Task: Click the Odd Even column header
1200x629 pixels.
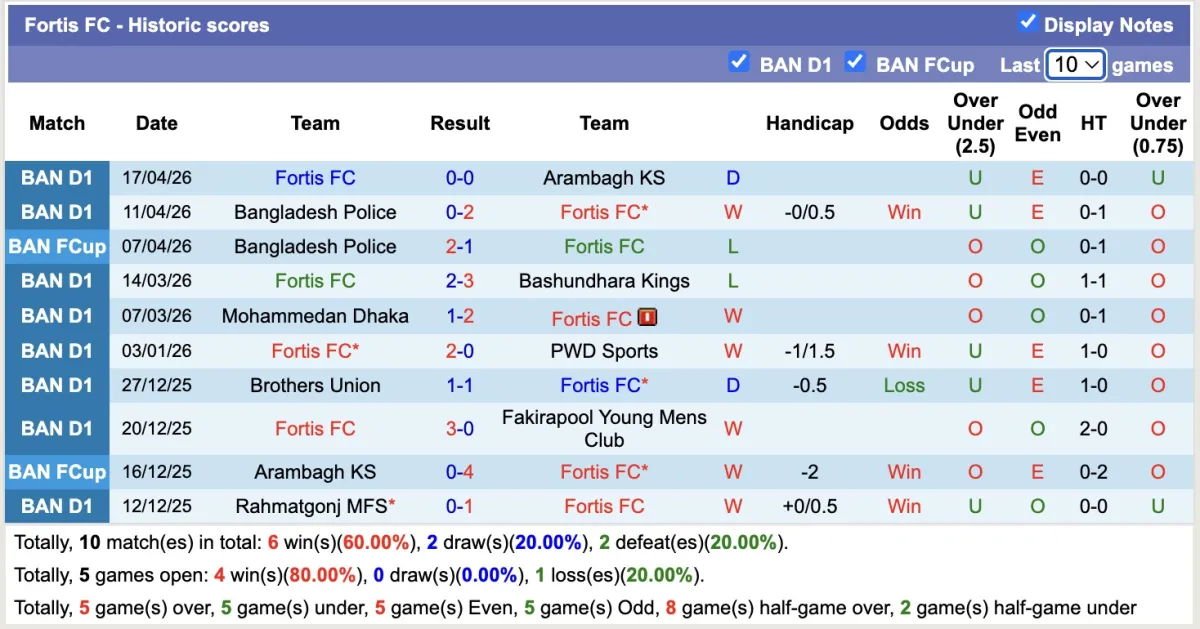Action: (x=1037, y=123)
